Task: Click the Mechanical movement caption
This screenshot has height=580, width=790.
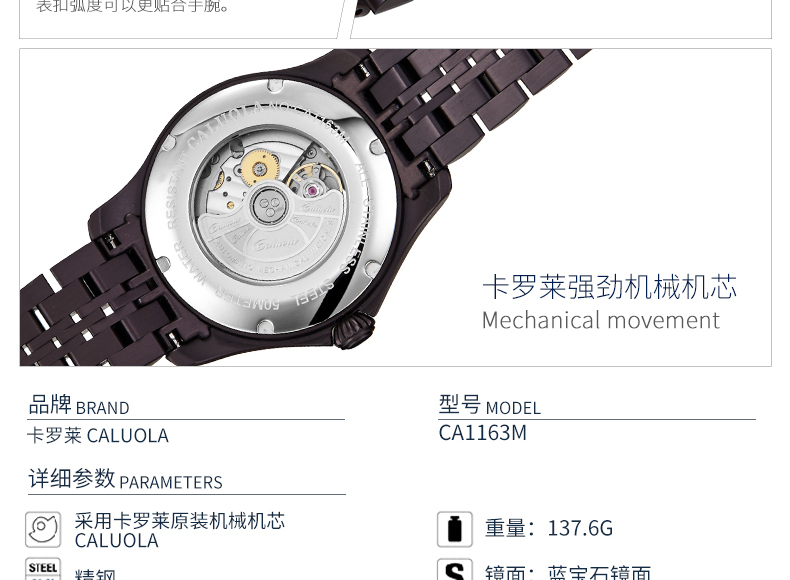Action: 601,320
